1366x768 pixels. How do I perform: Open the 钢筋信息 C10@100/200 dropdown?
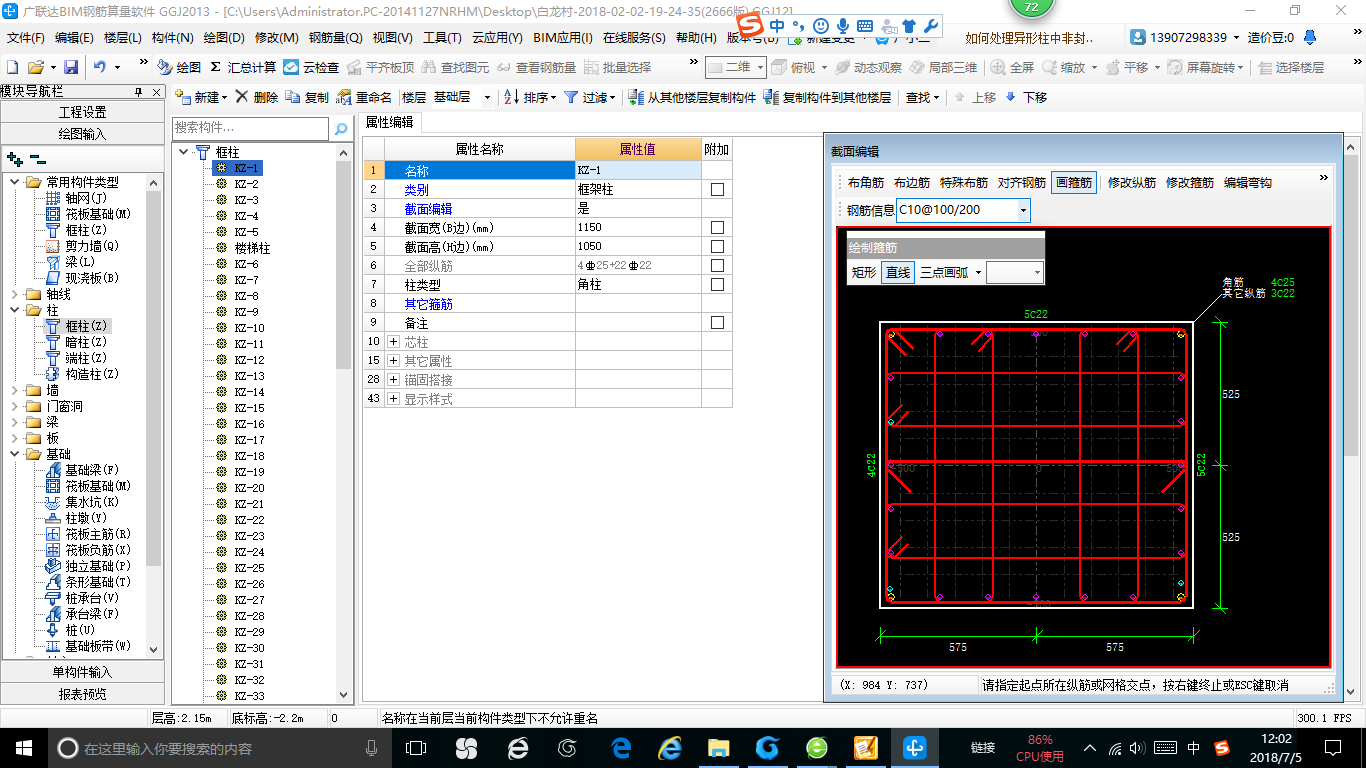(1023, 210)
